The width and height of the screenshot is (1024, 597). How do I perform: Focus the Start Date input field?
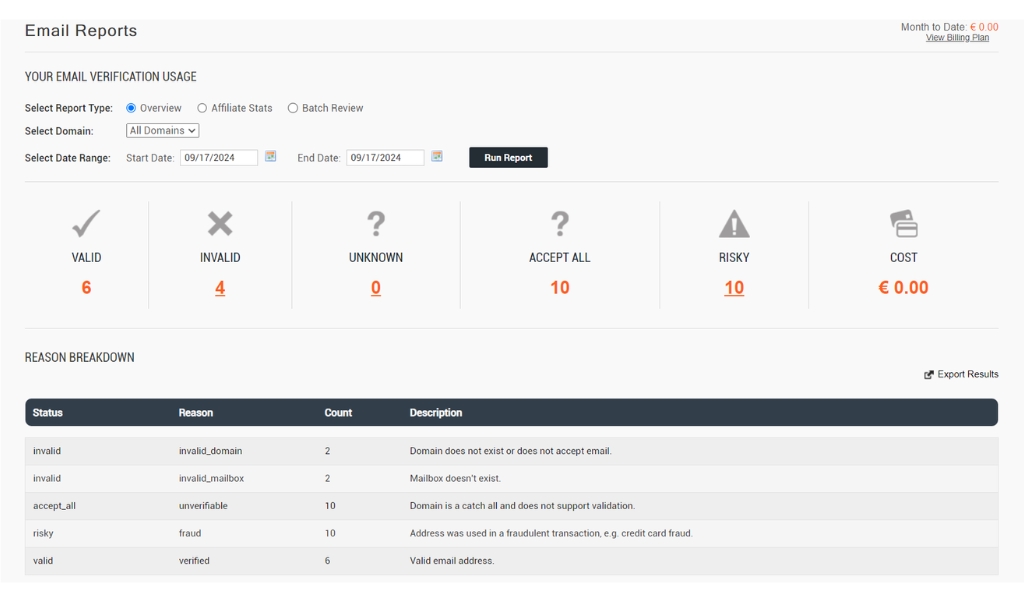point(219,157)
